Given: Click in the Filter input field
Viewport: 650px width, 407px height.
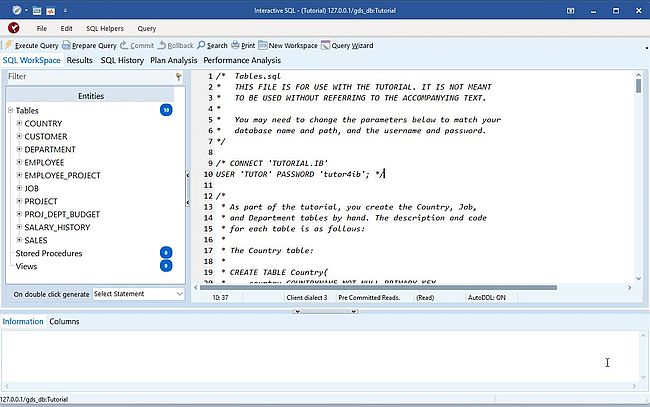Looking at the screenshot, I should [x=90, y=76].
